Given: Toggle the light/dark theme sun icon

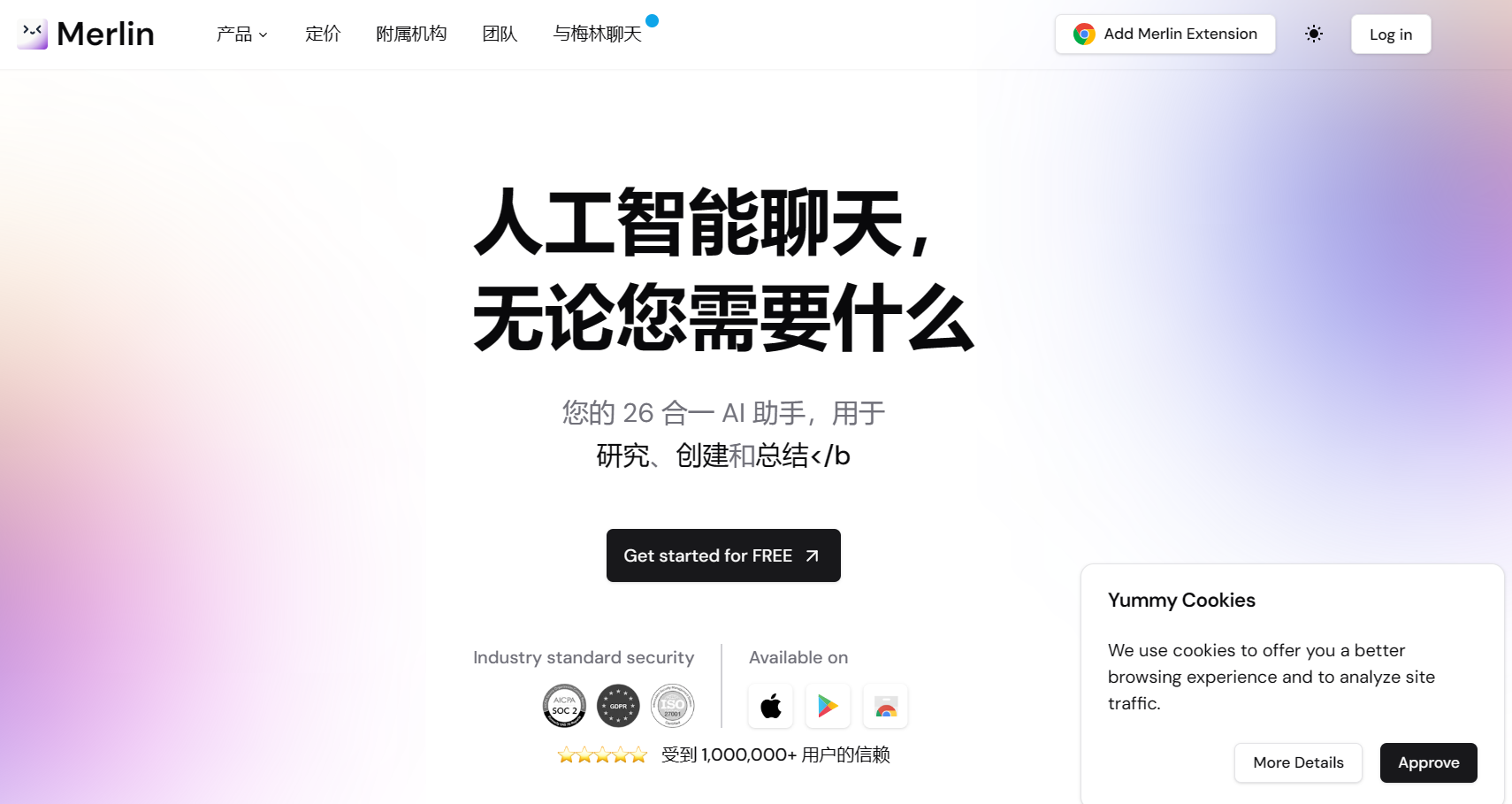Looking at the screenshot, I should tap(1314, 34).
